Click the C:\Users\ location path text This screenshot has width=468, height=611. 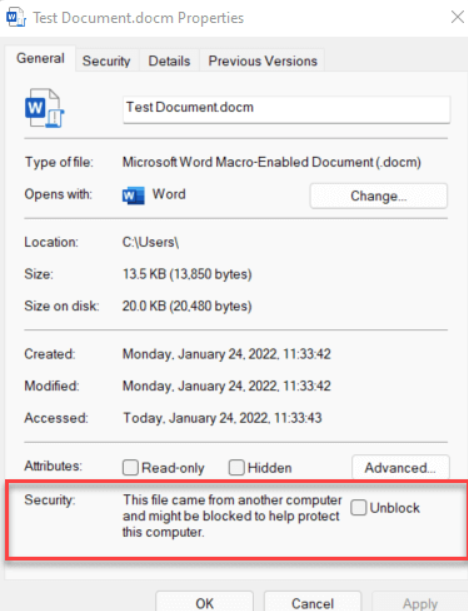150,242
